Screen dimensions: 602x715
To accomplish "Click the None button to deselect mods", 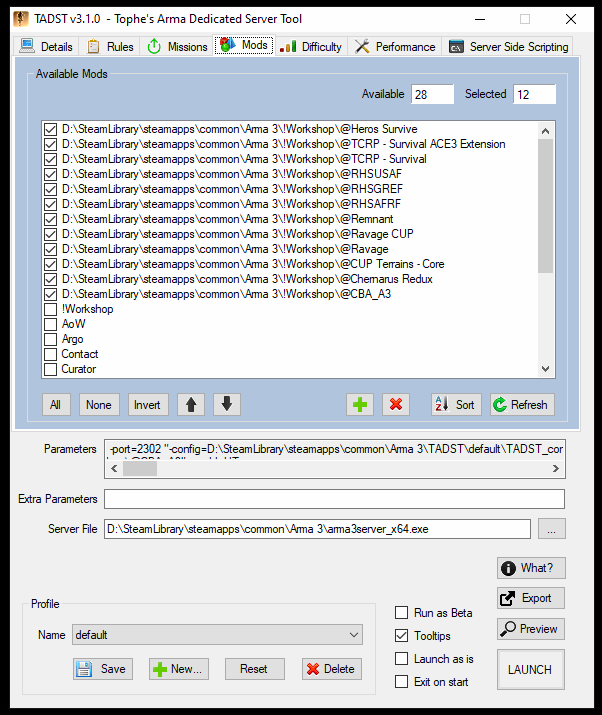I will point(99,404).
